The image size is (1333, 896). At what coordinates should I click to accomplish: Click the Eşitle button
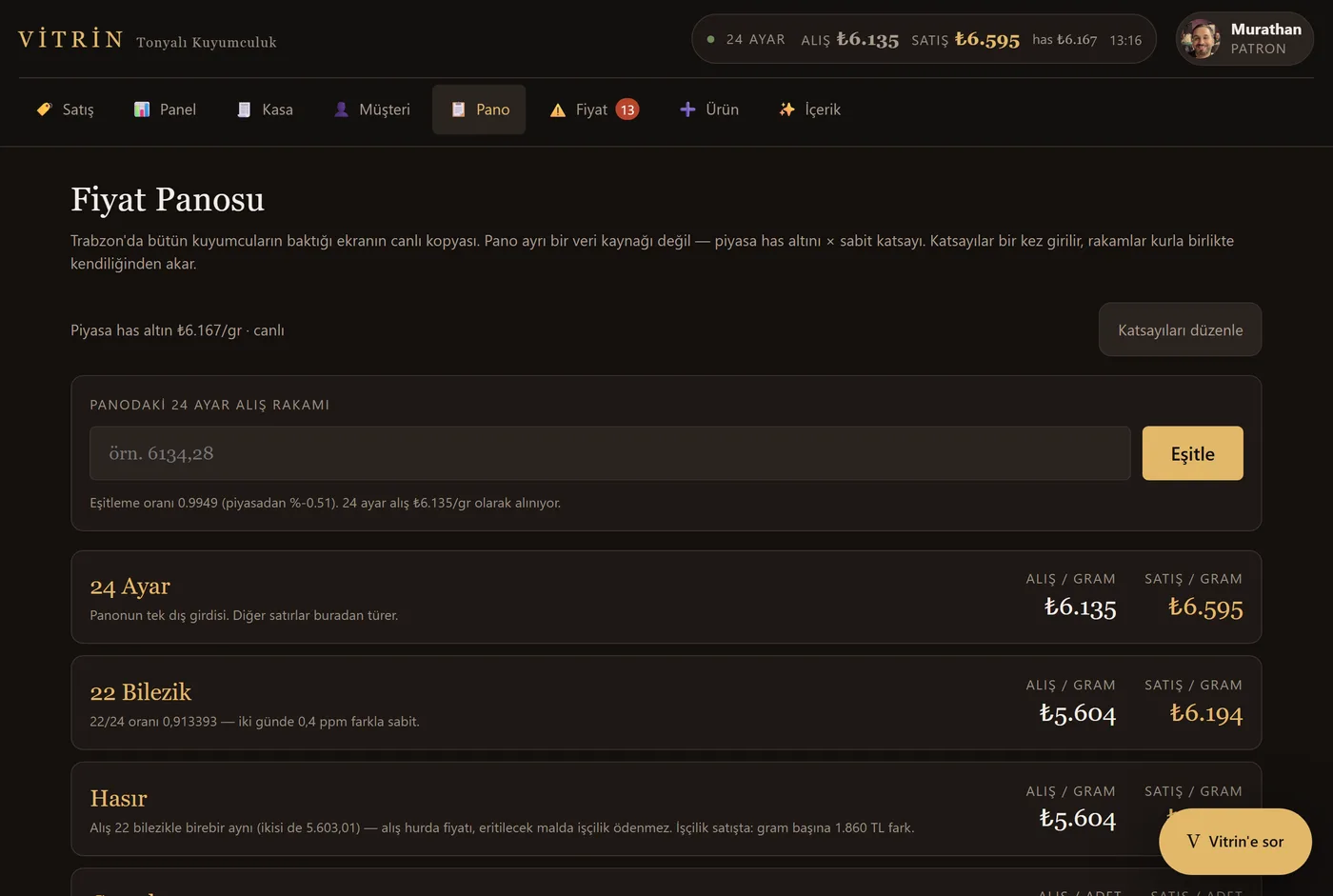pyautogui.click(x=1192, y=453)
